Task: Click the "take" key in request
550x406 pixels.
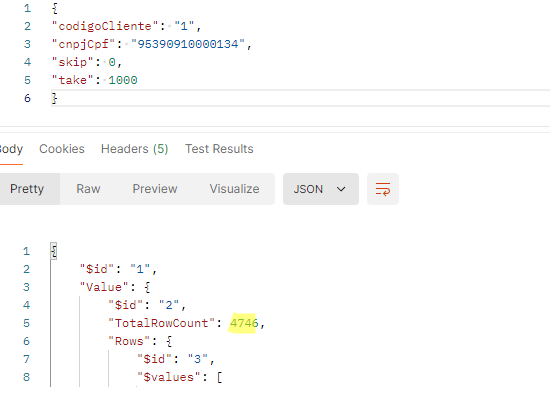Action: [x=73, y=80]
